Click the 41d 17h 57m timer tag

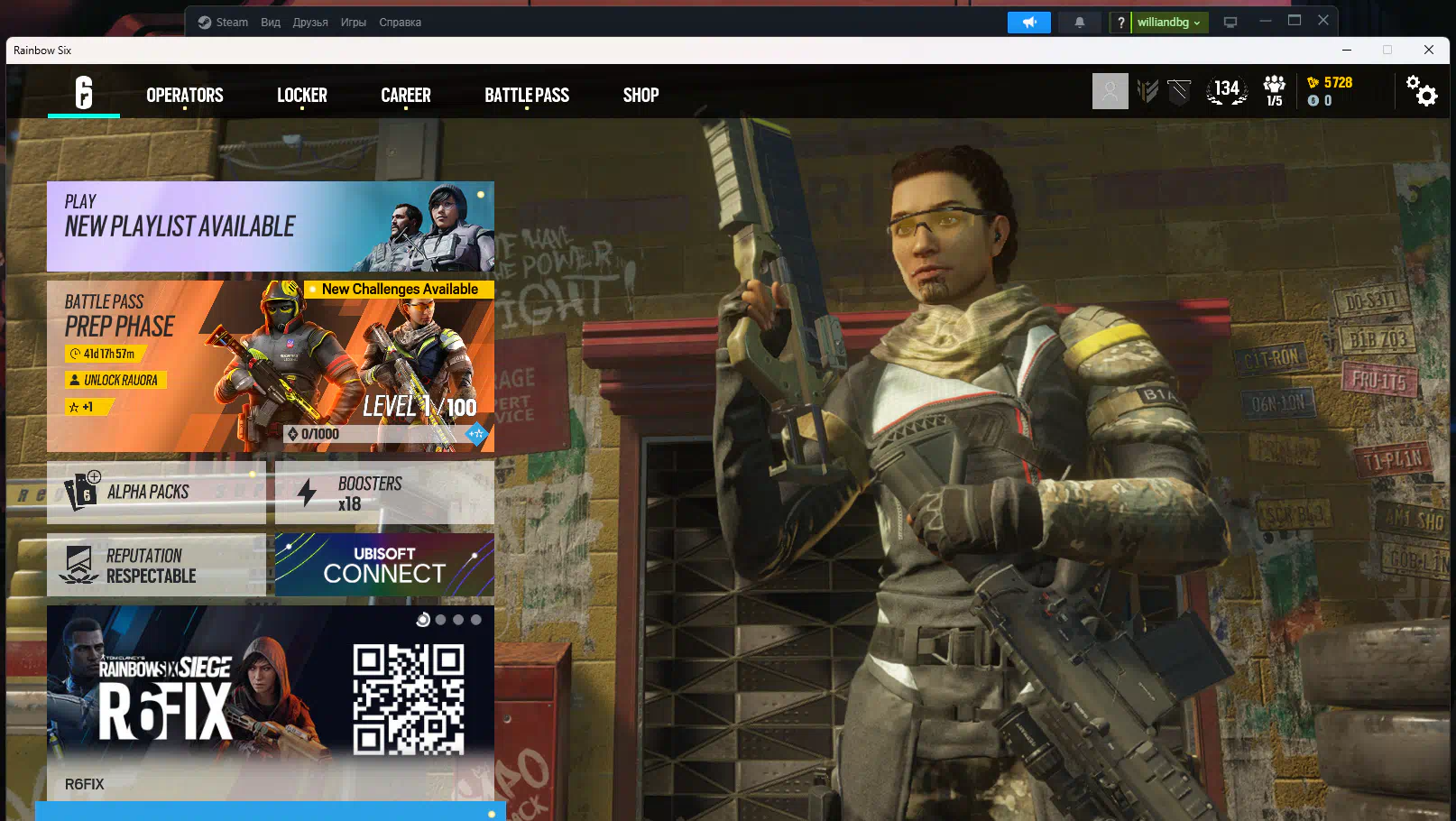tap(106, 354)
